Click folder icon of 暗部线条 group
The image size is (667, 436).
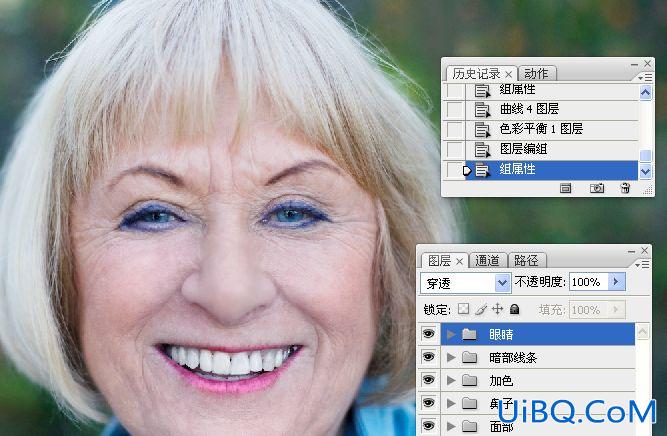tap(469, 357)
